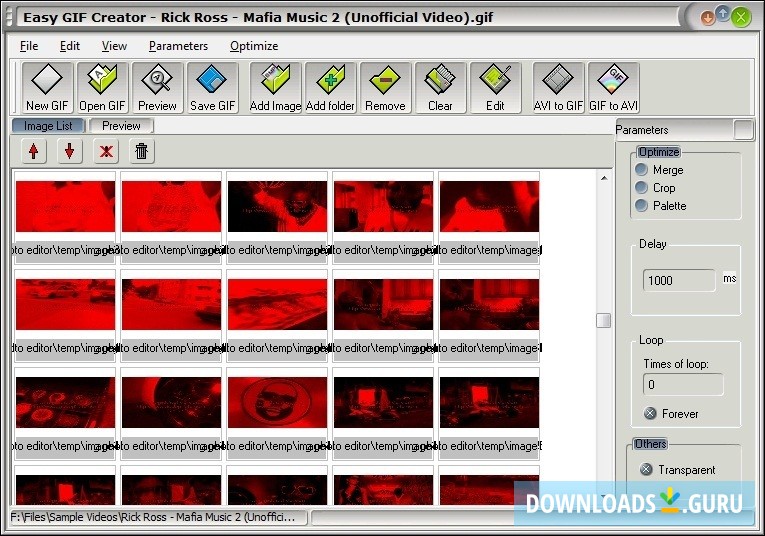Click the Preview magnifier toolbar icon
The width and height of the screenshot is (765, 536).
(x=157, y=88)
